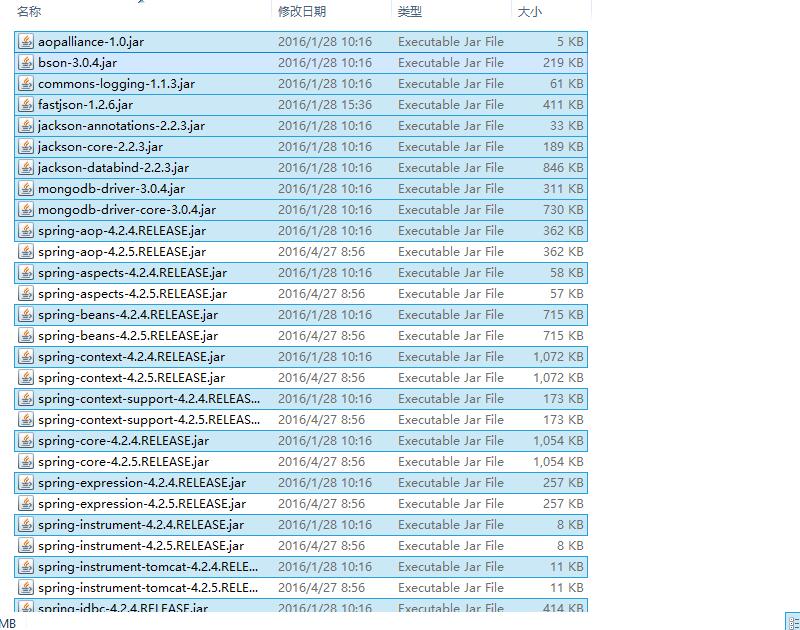The width and height of the screenshot is (800, 630).
Task: Click the 57 KB size of spring-aspects-4.2.5
Action: coord(567,294)
